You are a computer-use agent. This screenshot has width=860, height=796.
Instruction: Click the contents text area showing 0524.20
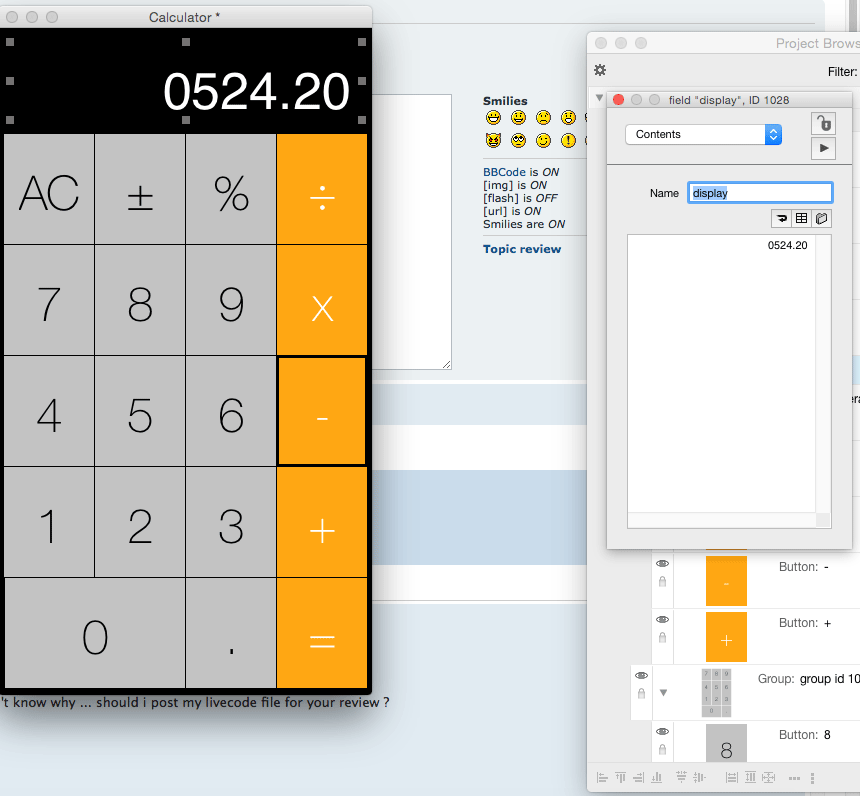point(721,374)
